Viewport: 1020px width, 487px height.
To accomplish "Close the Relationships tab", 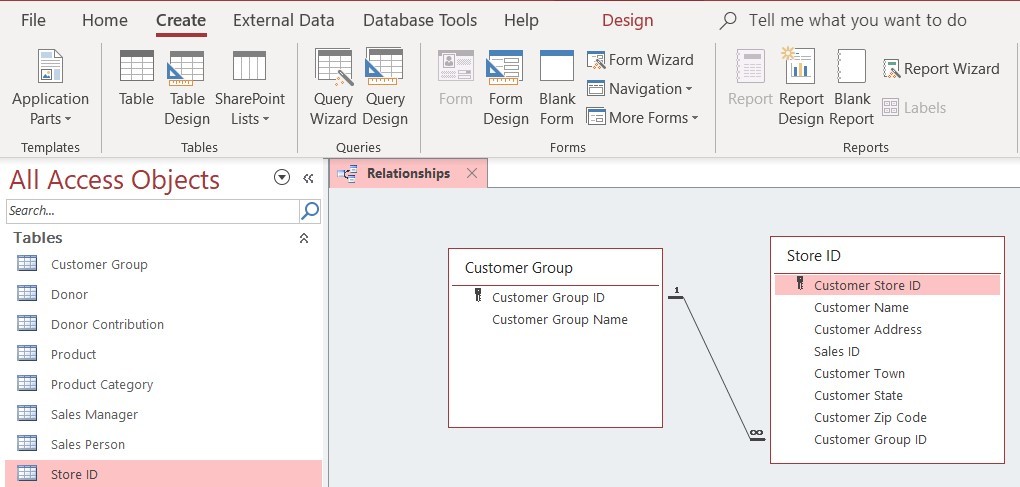I will click(x=472, y=173).
